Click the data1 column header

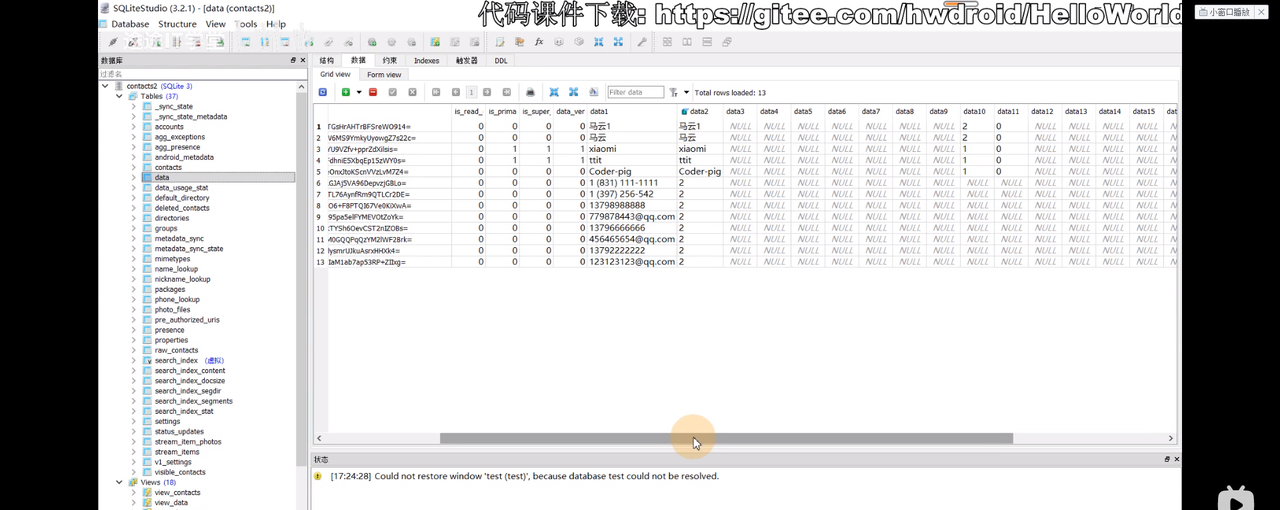(631, 111)
